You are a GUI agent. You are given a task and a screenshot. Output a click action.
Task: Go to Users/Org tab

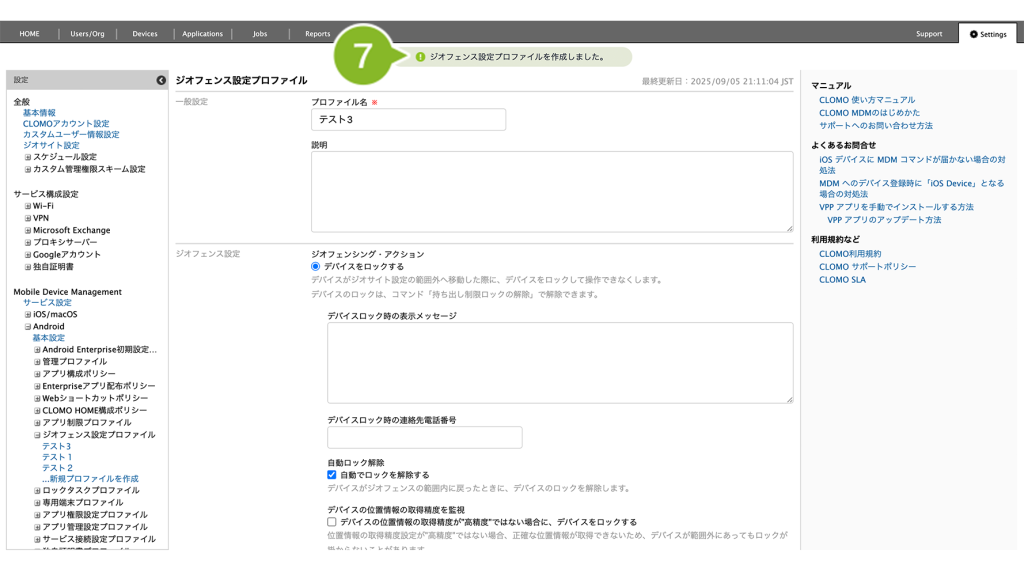coord(87,34)
